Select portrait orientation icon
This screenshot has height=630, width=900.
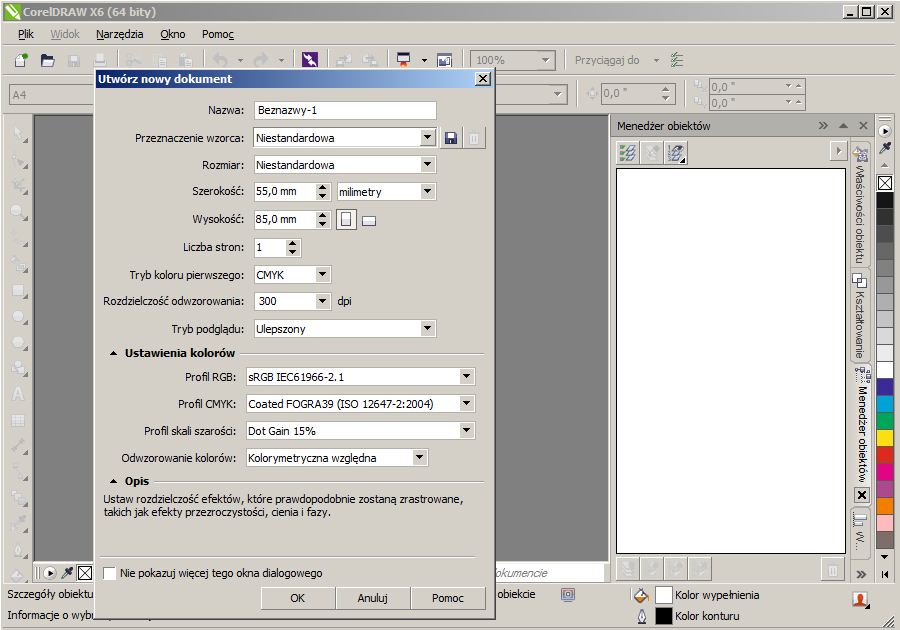point(346,219)
